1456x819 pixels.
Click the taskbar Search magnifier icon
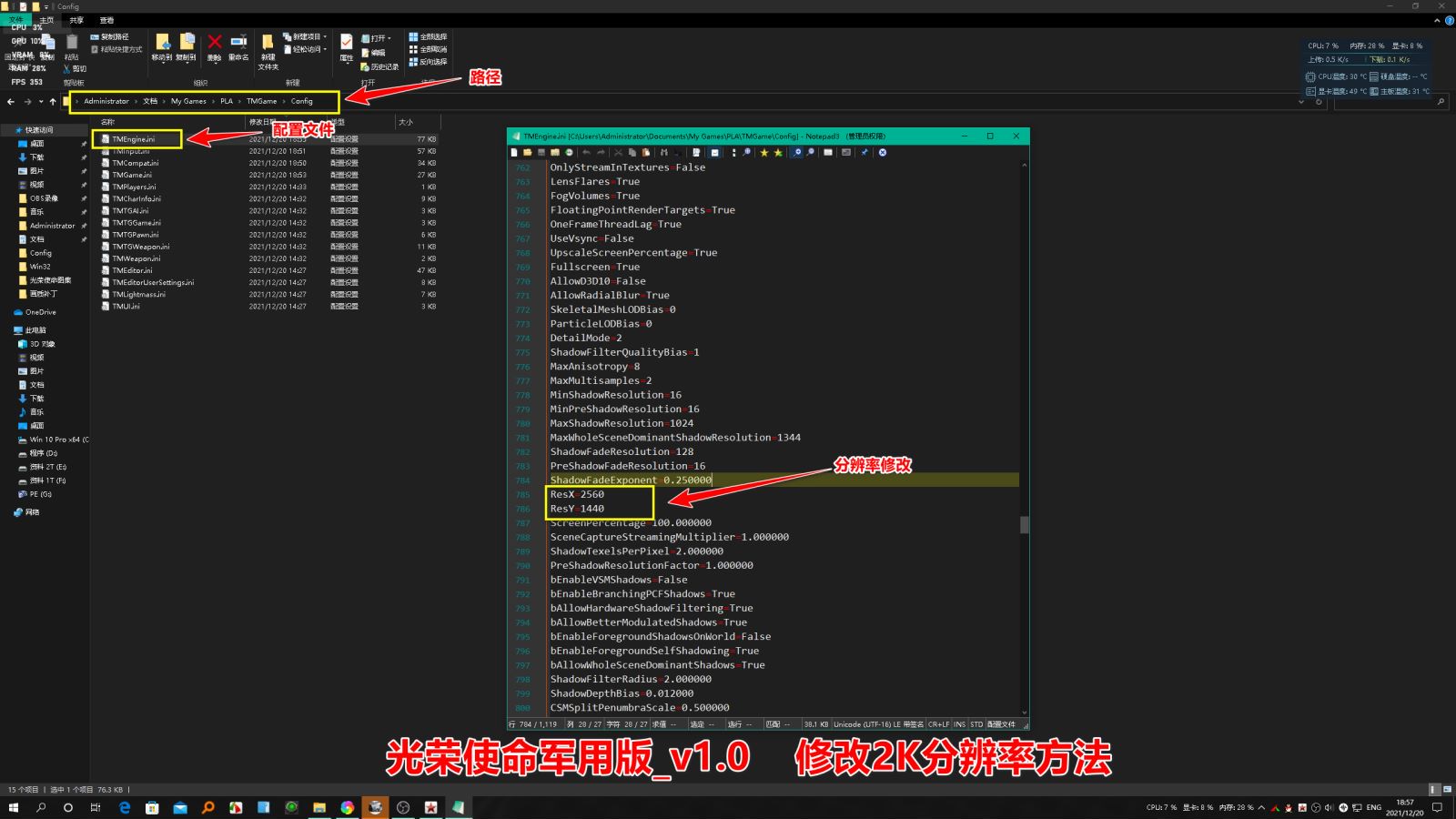(x=41, y=807)
